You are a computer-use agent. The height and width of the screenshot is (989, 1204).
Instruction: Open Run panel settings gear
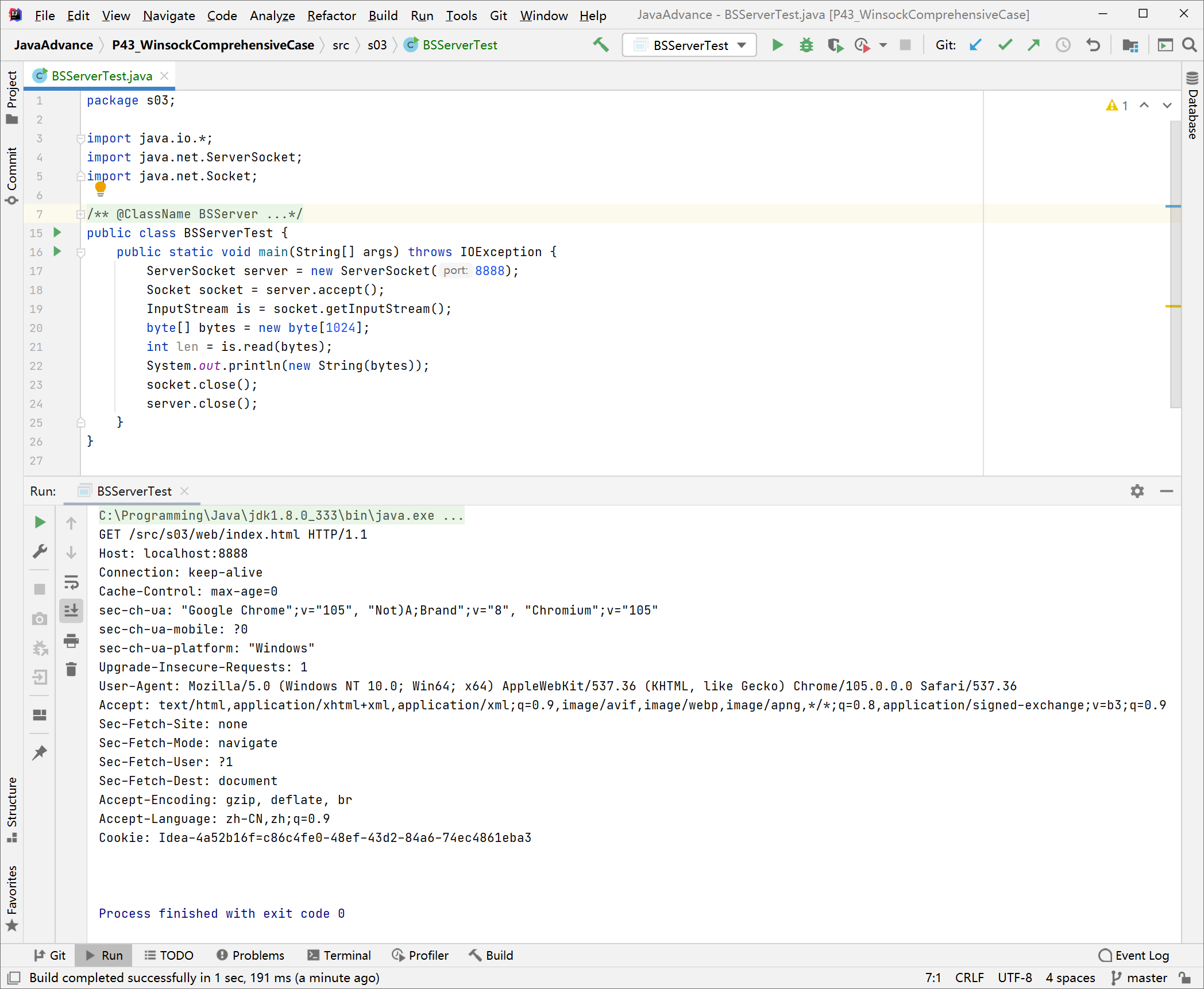pos(1137,491)
